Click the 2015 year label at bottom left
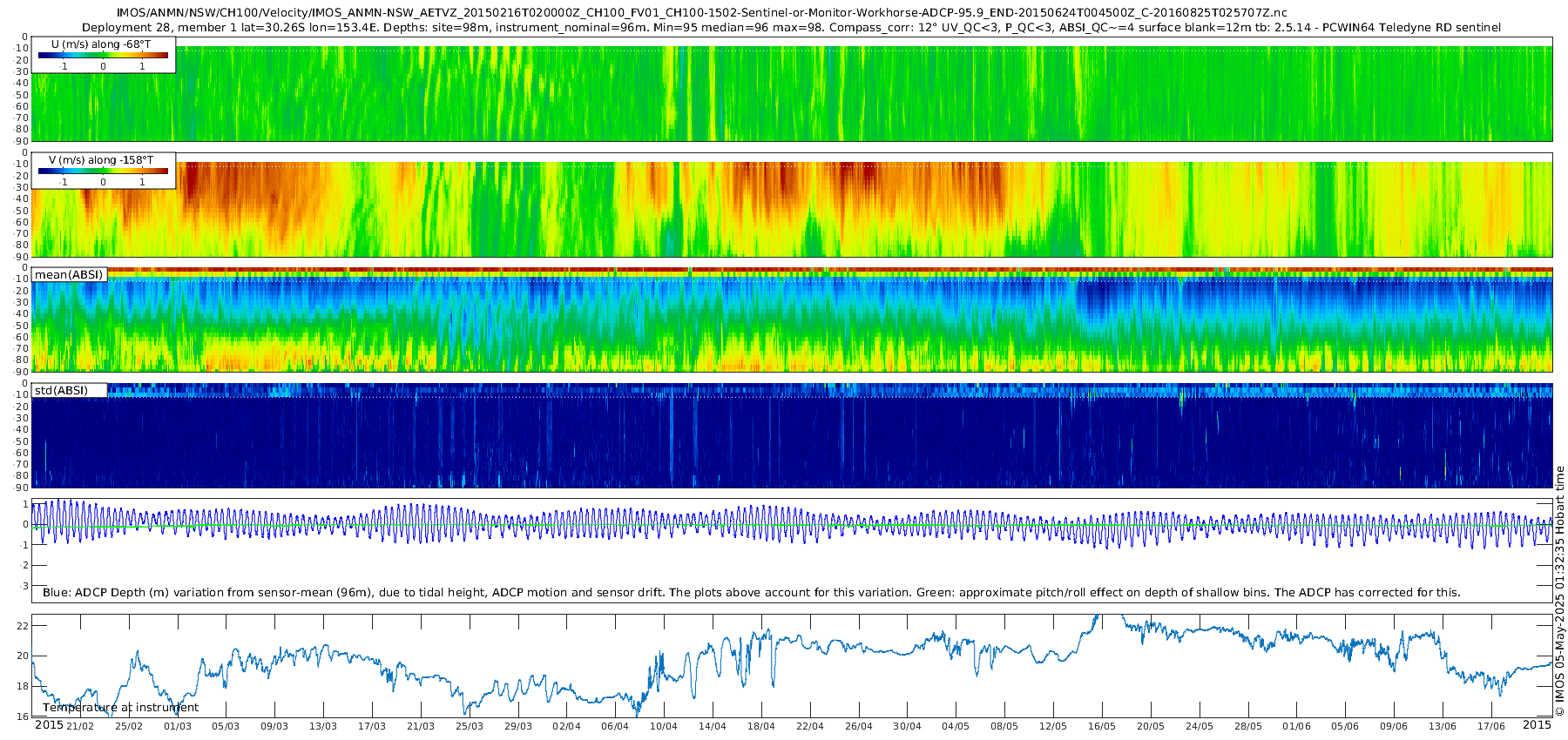This screenshot has height=740, width=1568. (x=49, y=725)
